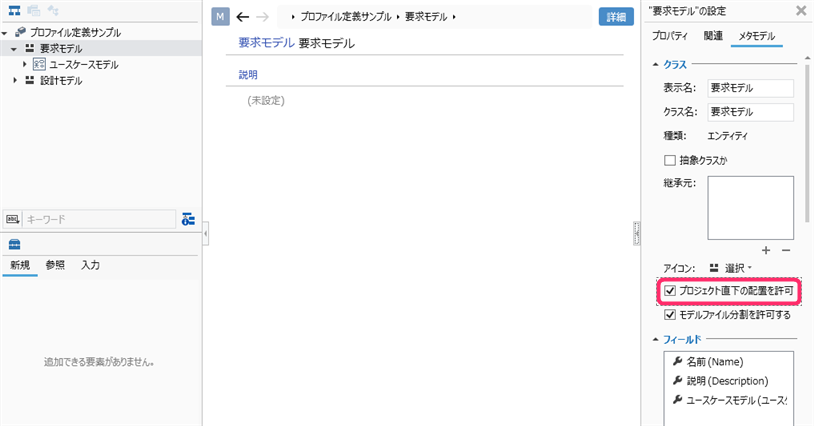Expand the ユースケースモデル tree node
This screenshot has height=426, width=814.
click(x=25, y=64)
